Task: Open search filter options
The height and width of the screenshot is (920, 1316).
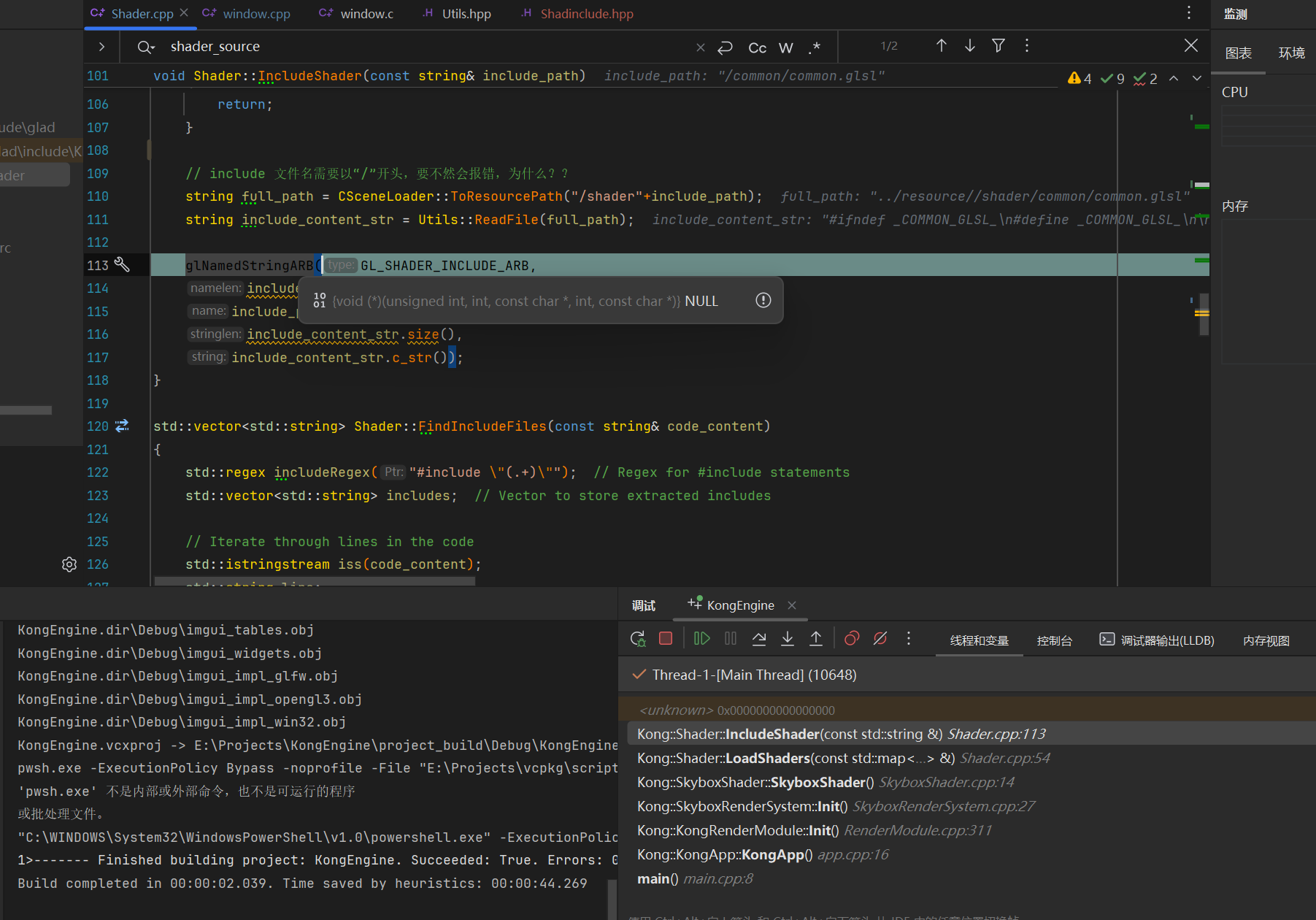Action: coord(998,46)
